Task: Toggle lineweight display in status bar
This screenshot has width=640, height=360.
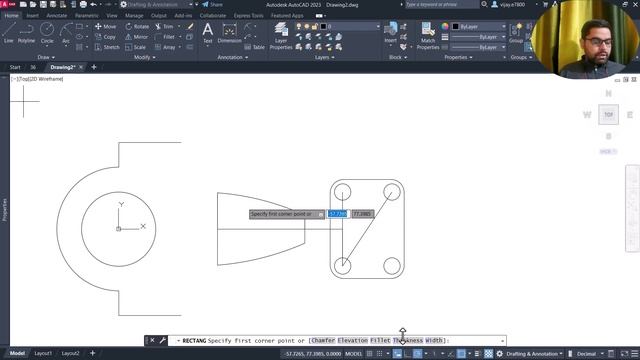Action: pyautogui.click(x=477, y=354)
